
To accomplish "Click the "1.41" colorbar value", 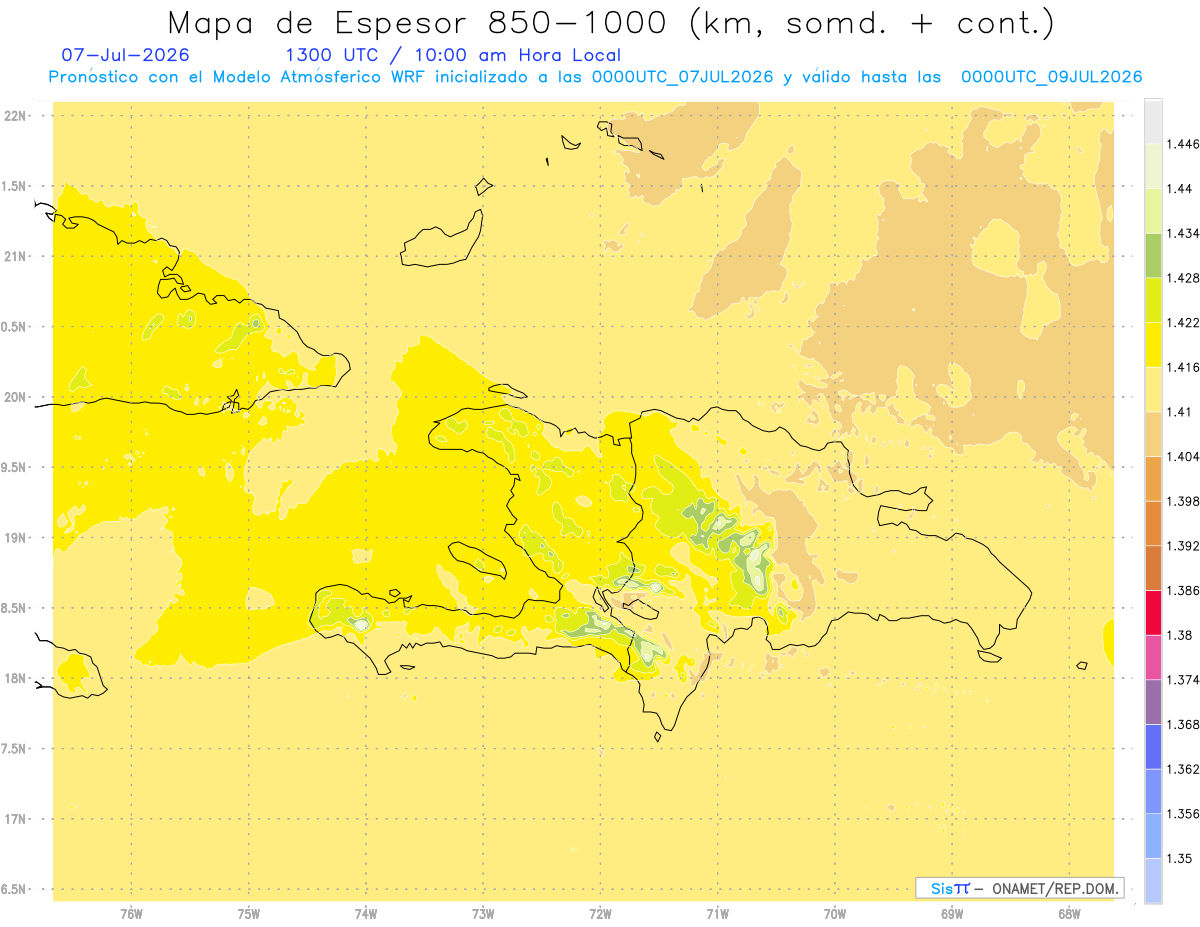I will [1178, 412].
